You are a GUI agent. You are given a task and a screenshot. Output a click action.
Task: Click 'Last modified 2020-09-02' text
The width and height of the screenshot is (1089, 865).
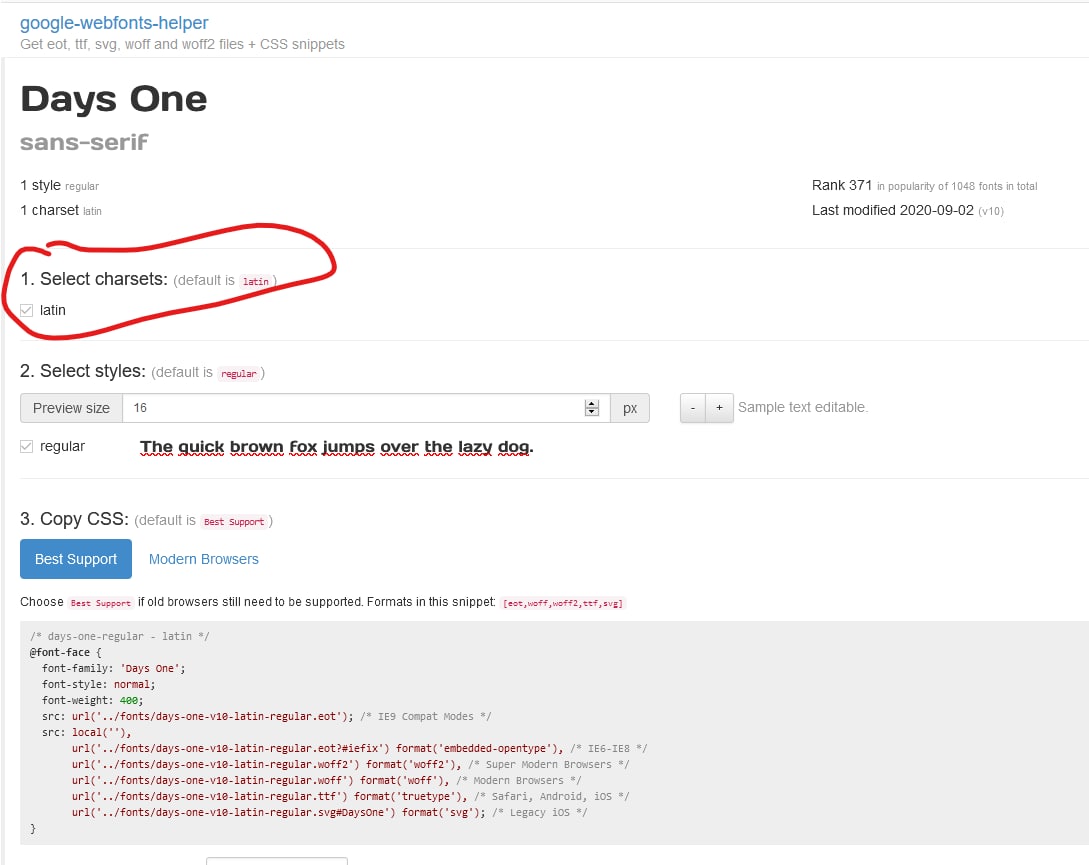892,211
